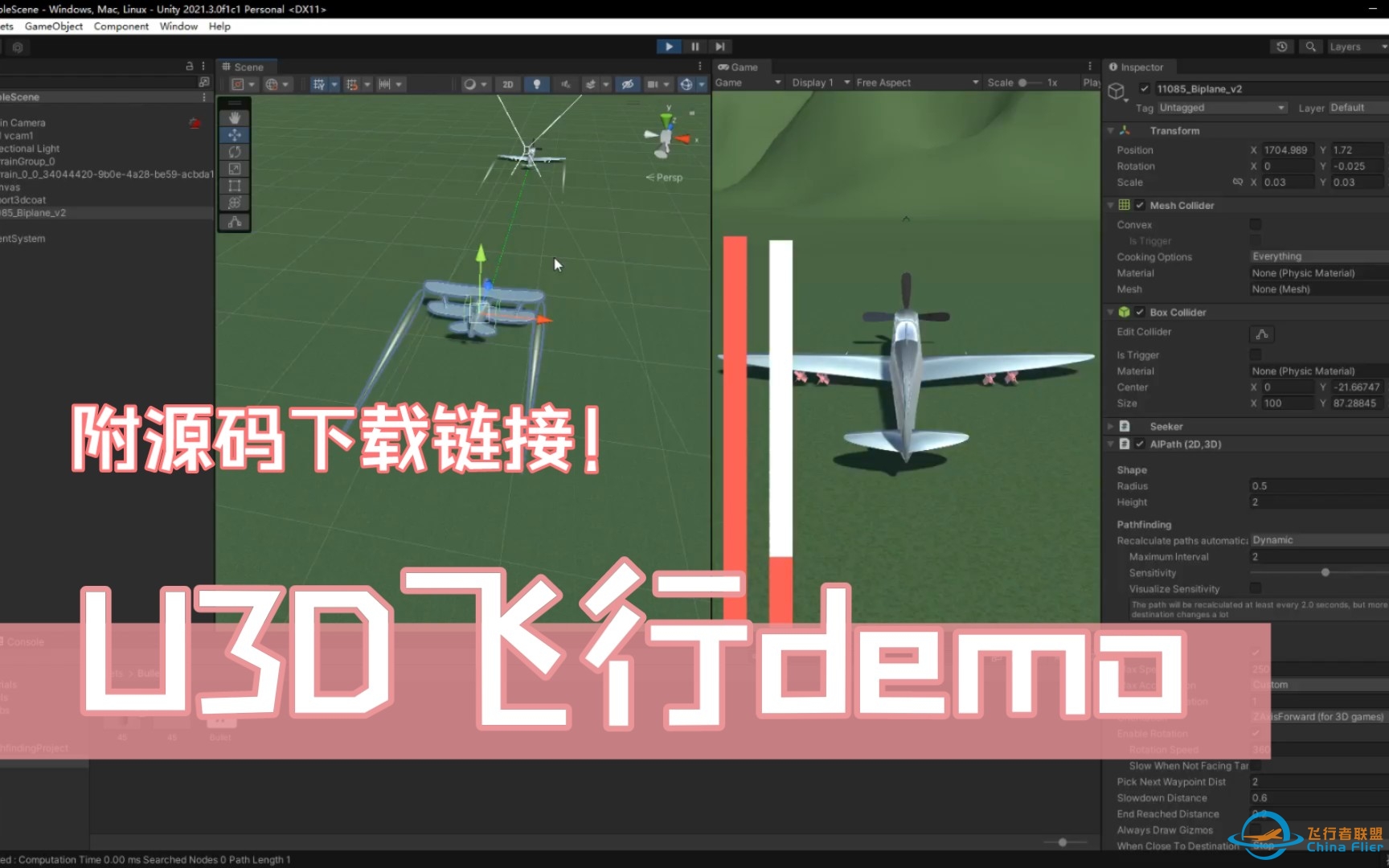Open the Tag Untagged dropdown

pyautogui.click(x=1222, y=108)
